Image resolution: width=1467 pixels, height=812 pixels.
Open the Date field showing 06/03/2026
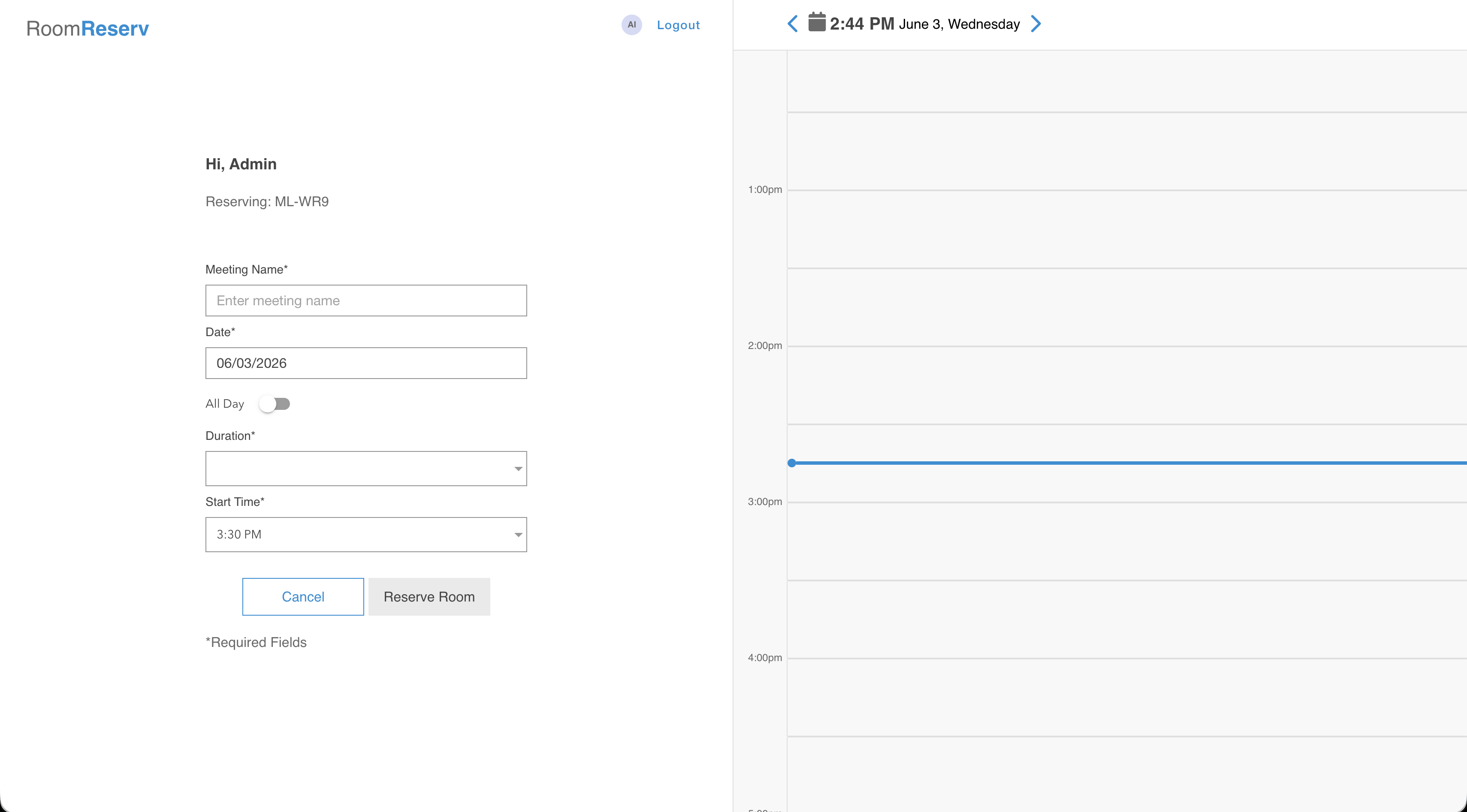pyautogui.click(x=366, y=363)
